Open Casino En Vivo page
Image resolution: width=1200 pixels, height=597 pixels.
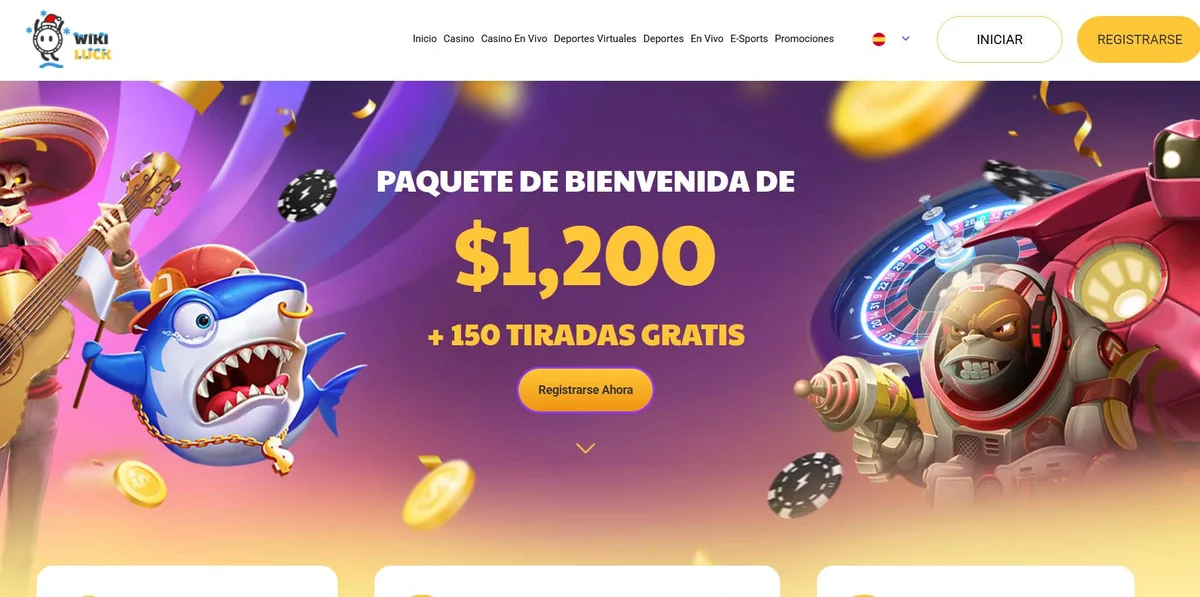tap(514, 39)
